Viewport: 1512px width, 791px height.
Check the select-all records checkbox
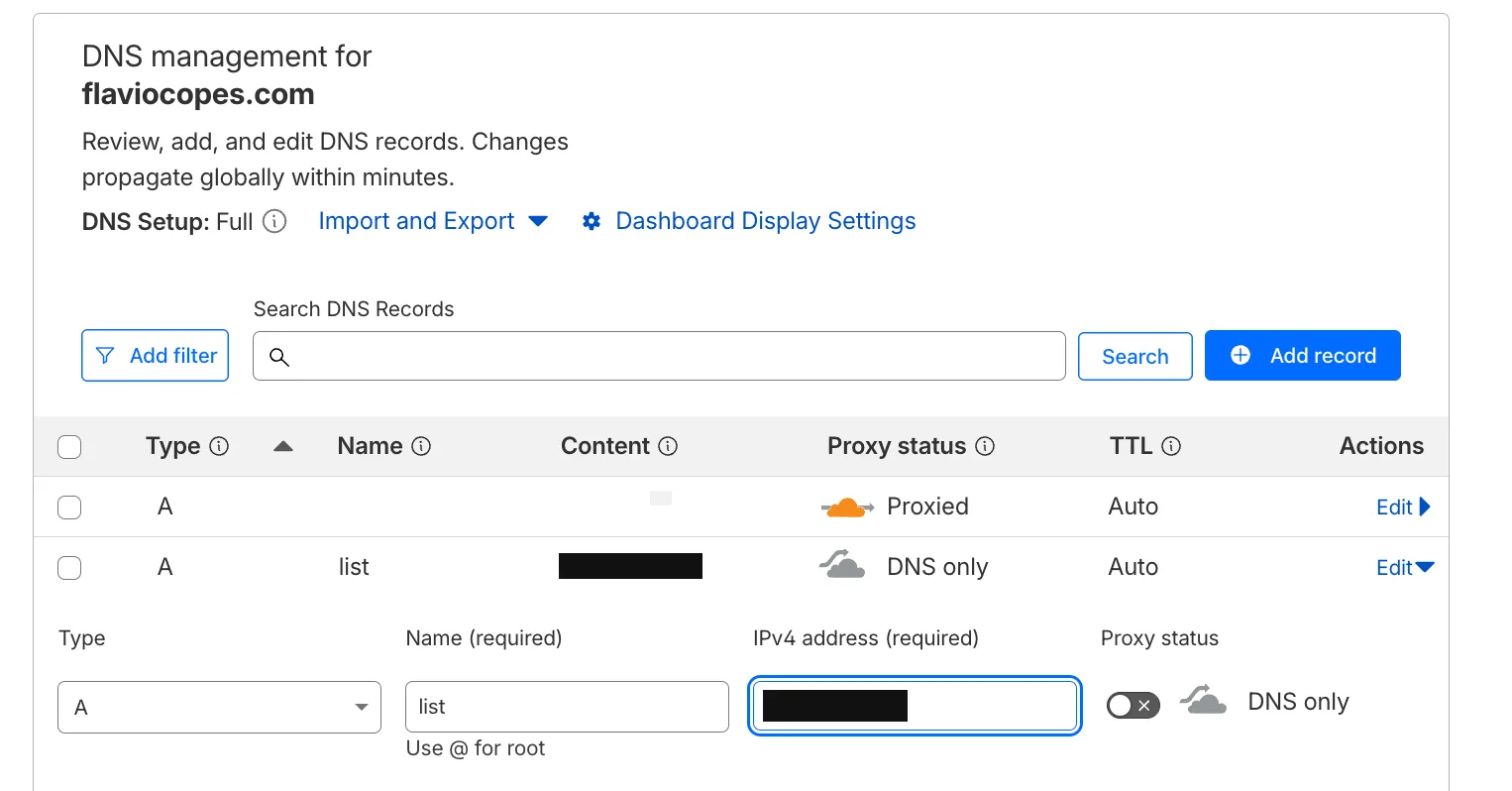point(69,447)
